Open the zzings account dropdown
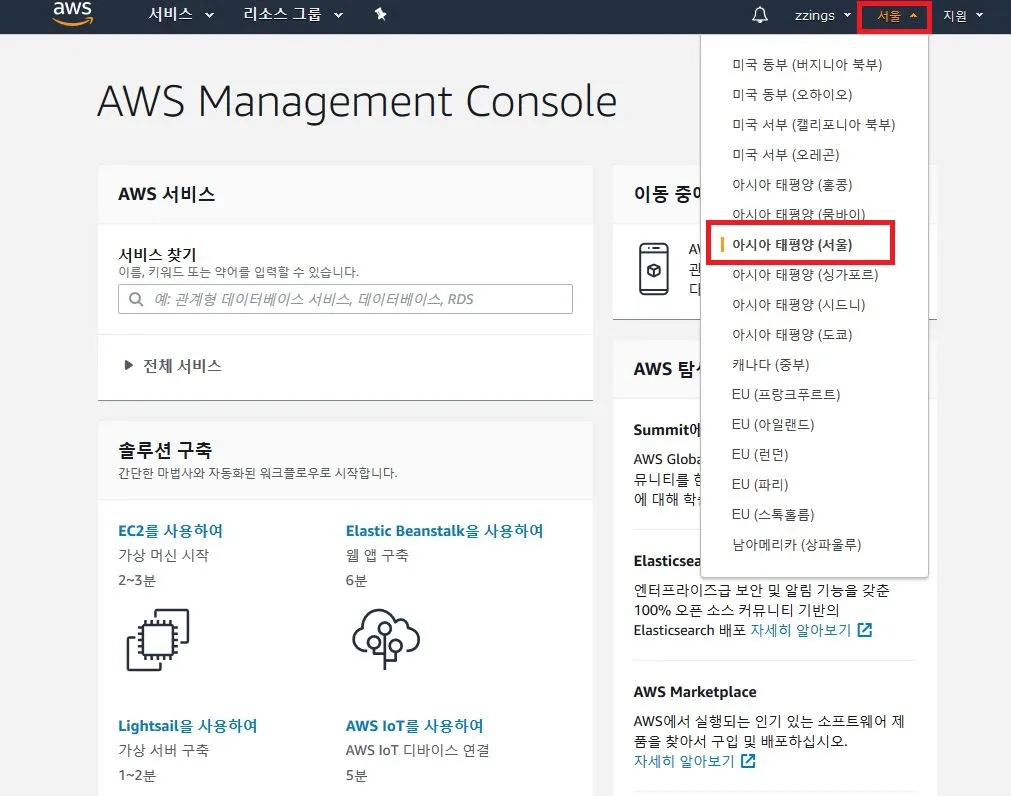Viewport: 1011px width, 796px height. click(x=823, y=15)
